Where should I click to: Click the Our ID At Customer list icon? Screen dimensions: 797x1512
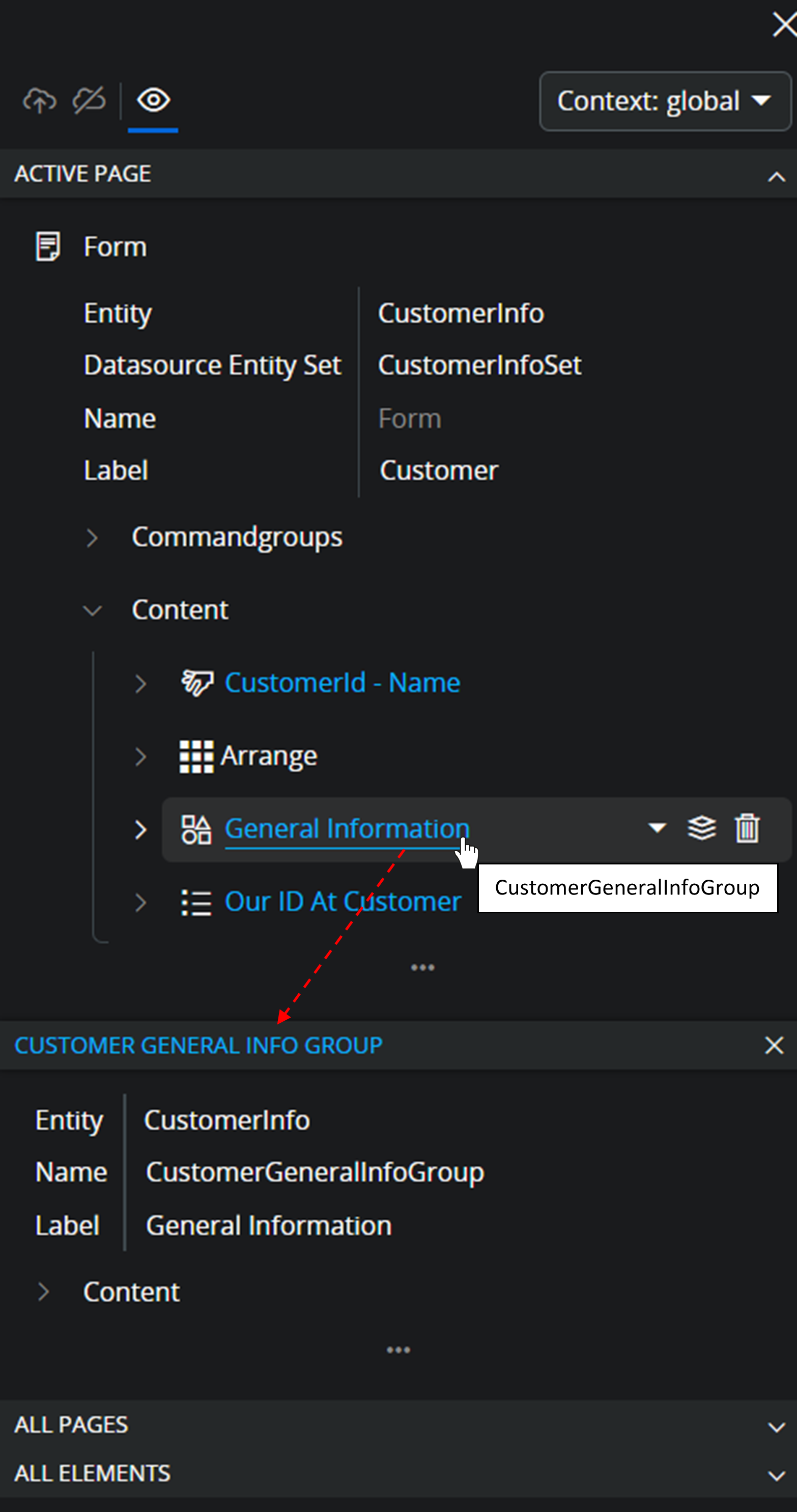pos(196,902)
